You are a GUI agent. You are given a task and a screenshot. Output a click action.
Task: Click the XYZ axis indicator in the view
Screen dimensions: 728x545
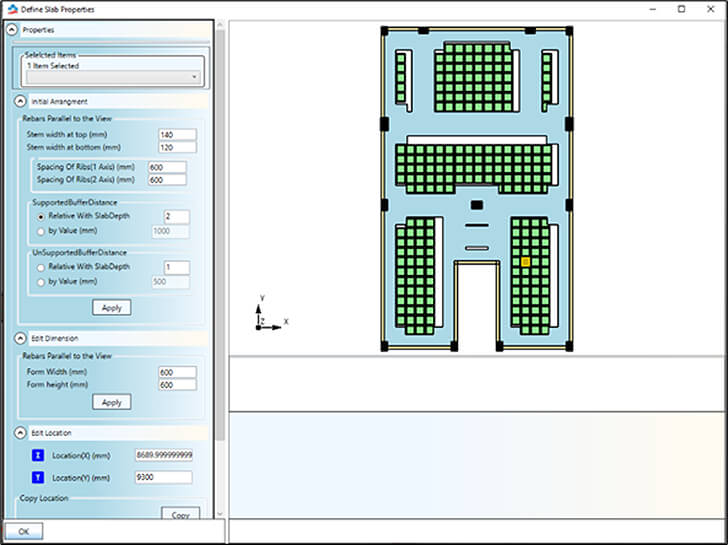266,318
